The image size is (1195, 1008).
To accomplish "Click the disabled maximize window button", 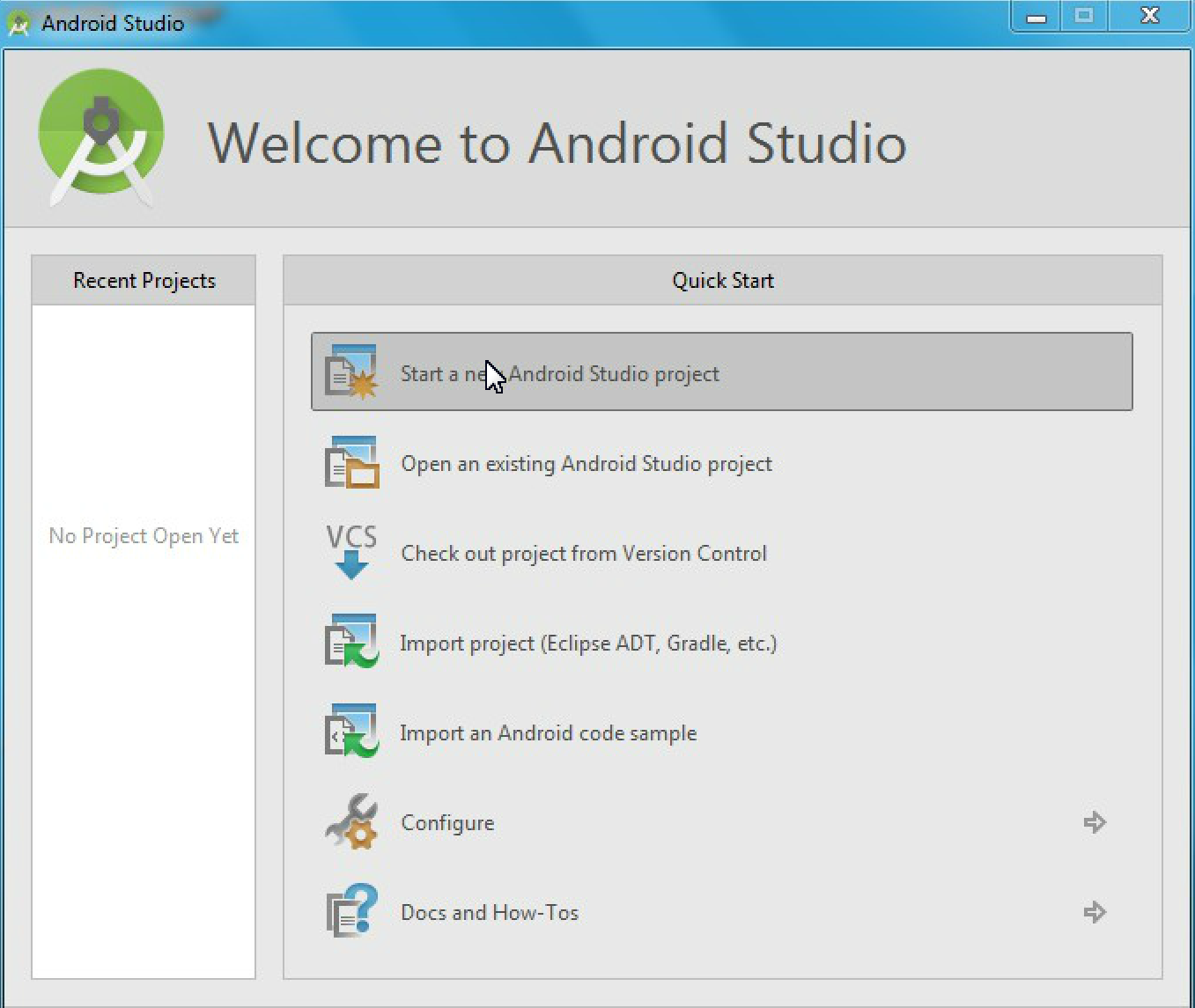I will 1084,17.
